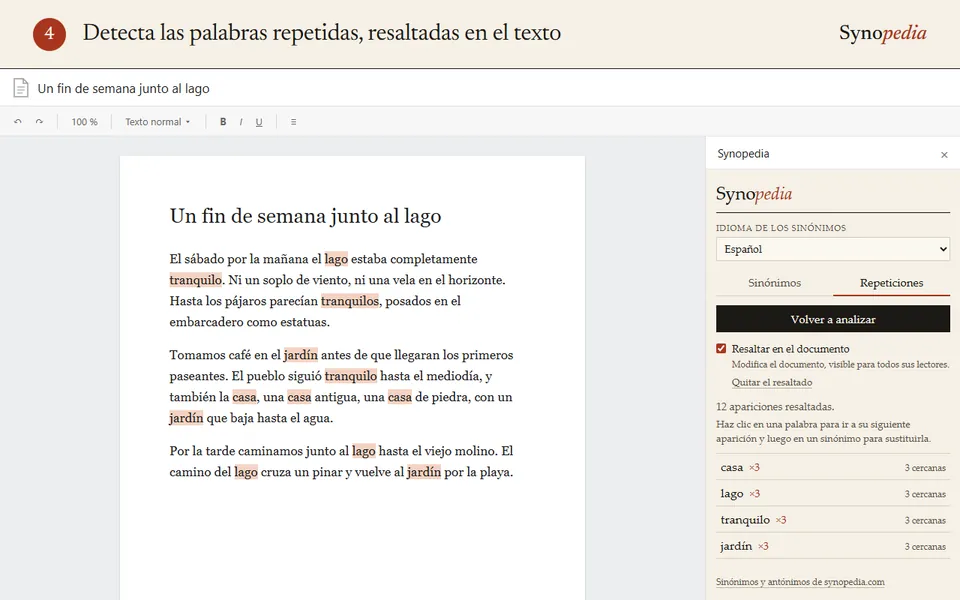Select the lago ×3 repetition row

(833, 493)
